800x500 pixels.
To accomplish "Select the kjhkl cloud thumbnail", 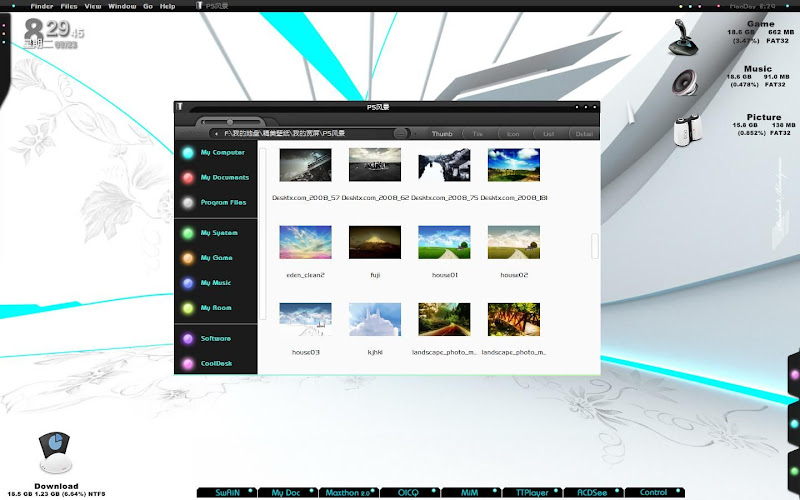I will (374, 319).
